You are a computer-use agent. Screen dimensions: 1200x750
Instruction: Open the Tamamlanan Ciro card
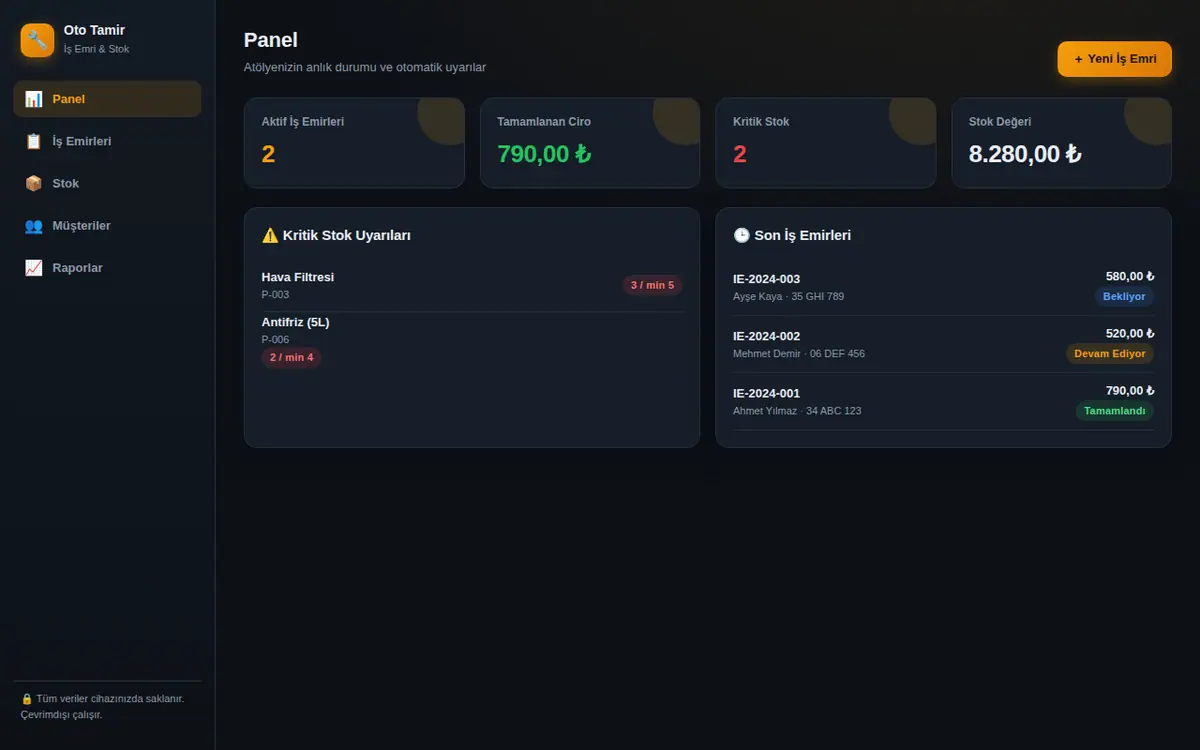tap(590, 143)
